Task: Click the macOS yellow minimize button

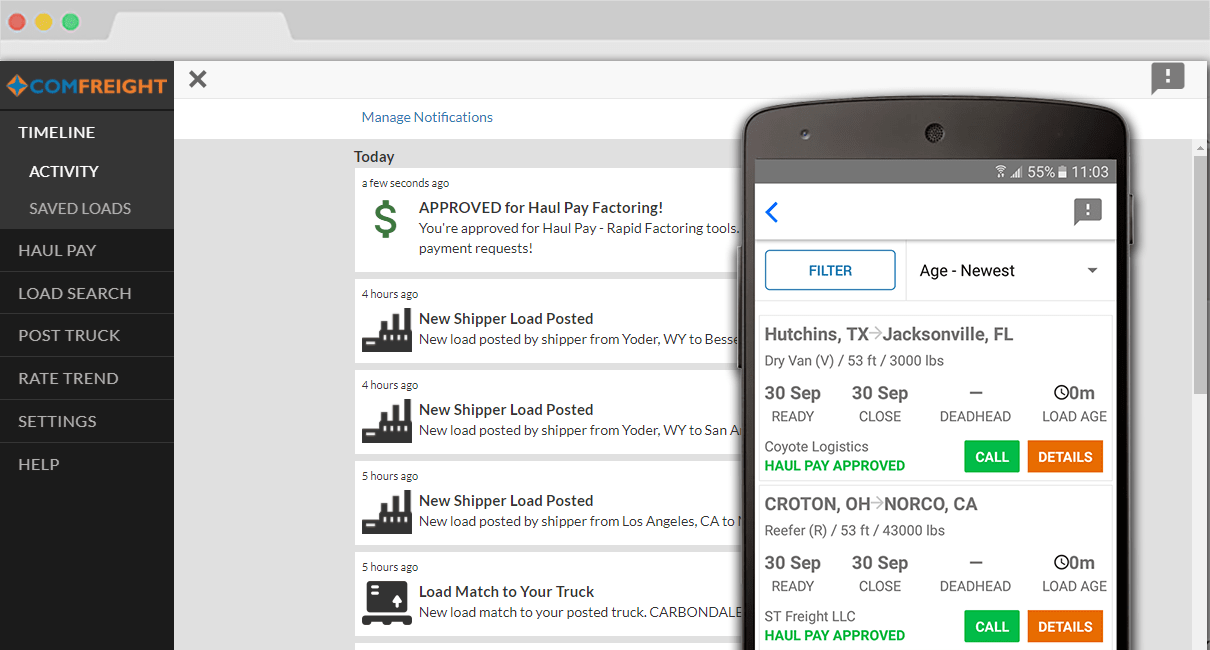Action: [44, 21]
